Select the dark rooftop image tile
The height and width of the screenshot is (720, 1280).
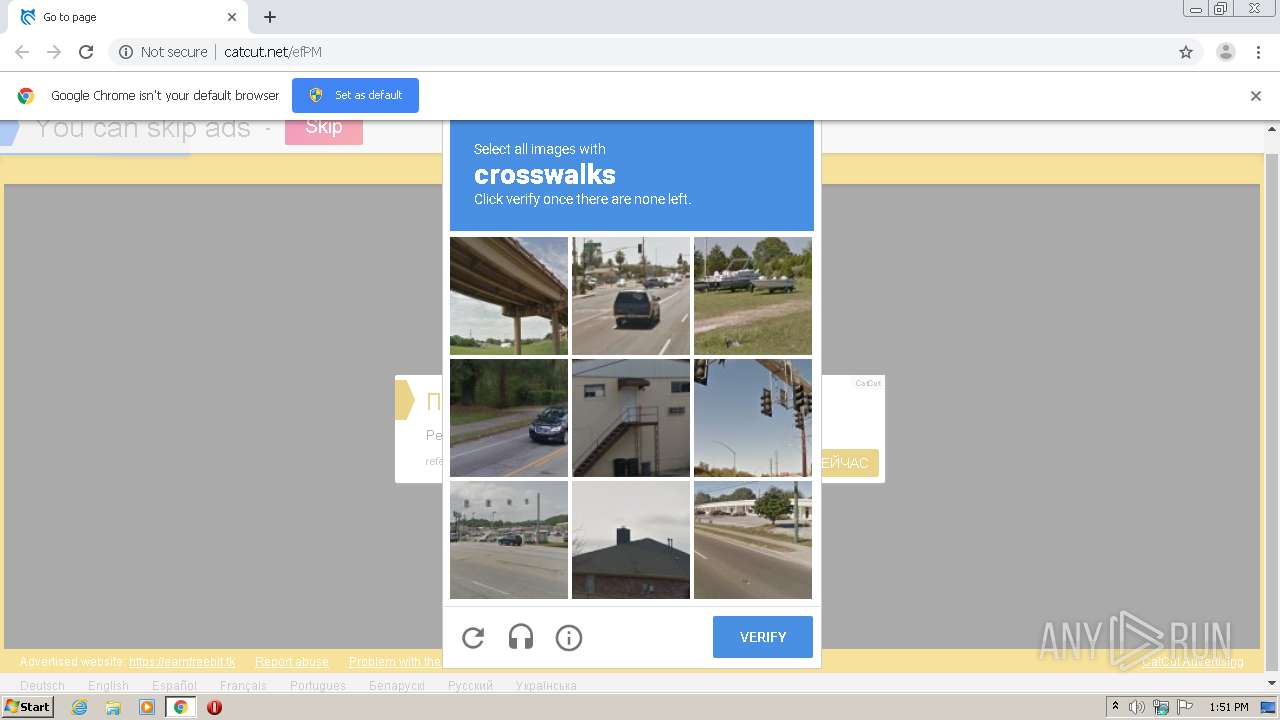click(x=631, y=540)
